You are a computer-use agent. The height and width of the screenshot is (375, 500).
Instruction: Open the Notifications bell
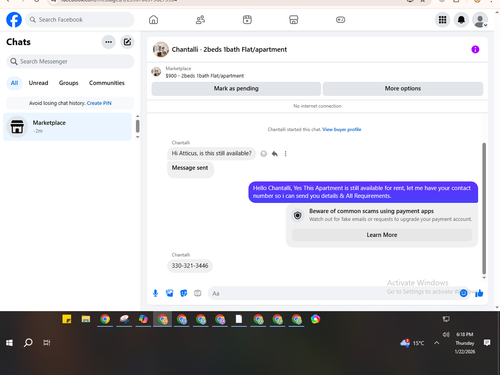click(461, 20)
